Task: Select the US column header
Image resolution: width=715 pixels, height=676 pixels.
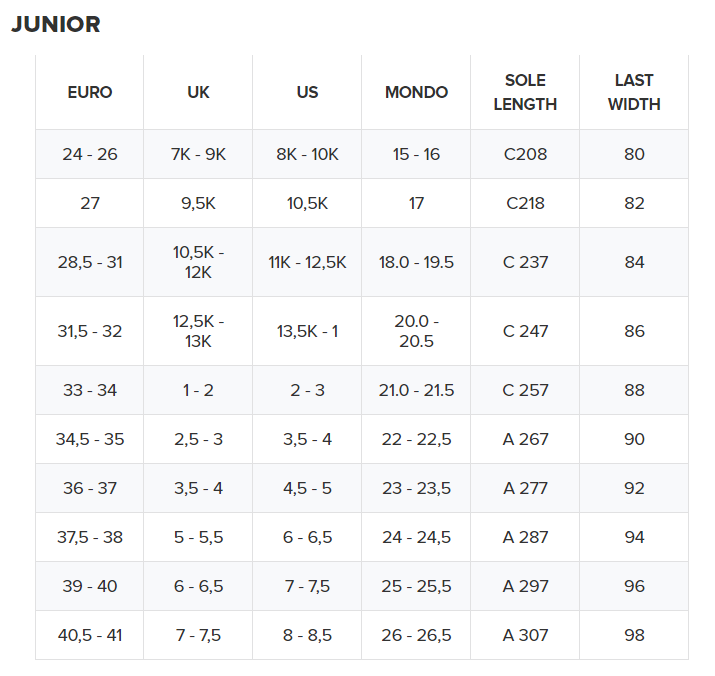Action: pos(307,92)
